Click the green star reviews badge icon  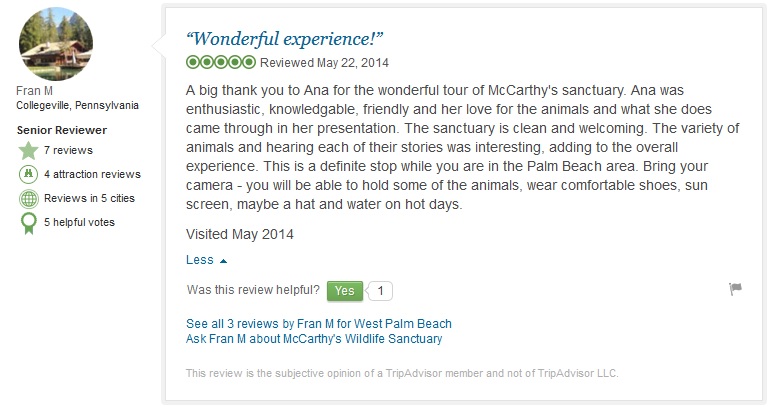28,151
